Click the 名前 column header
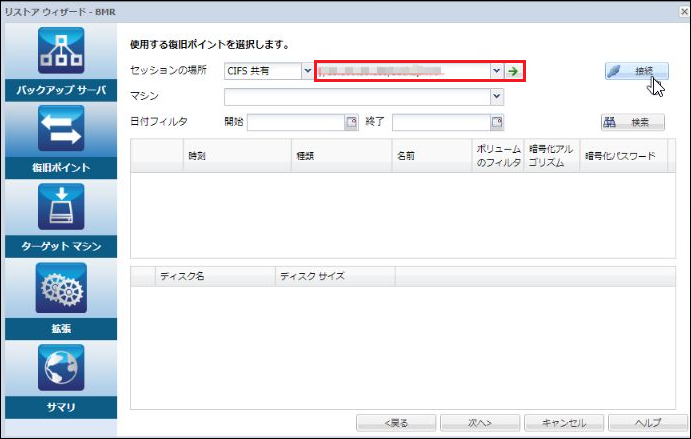 [432, 156]
